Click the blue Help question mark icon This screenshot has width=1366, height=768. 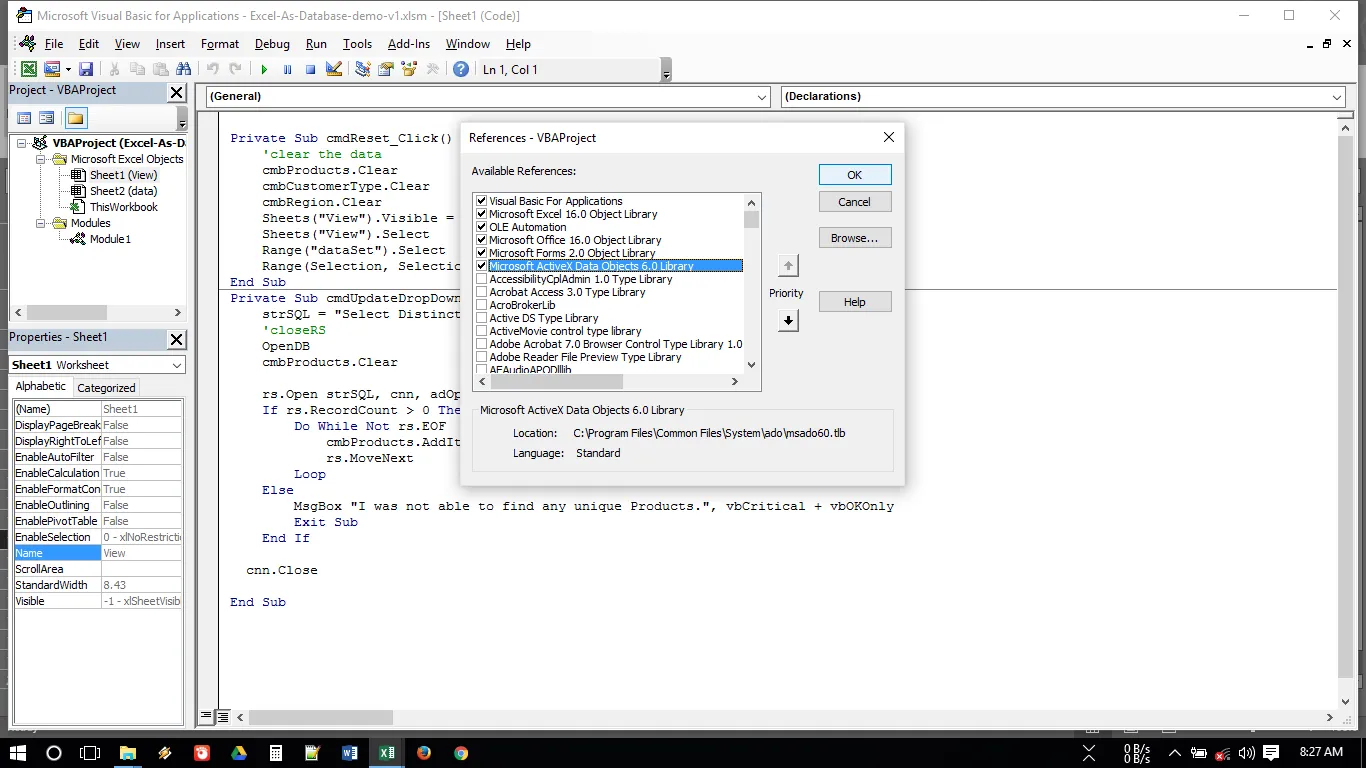(x=461, y=70)
